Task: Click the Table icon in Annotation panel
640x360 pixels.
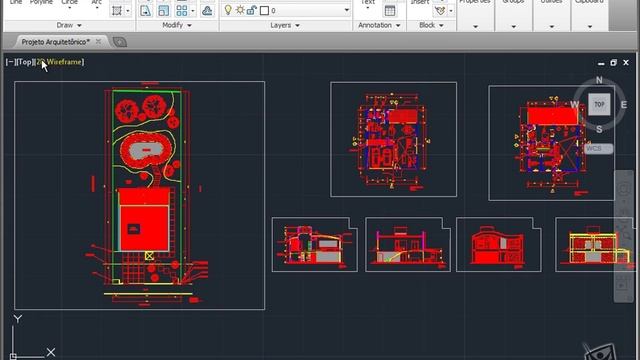Action: pos(390,11)
